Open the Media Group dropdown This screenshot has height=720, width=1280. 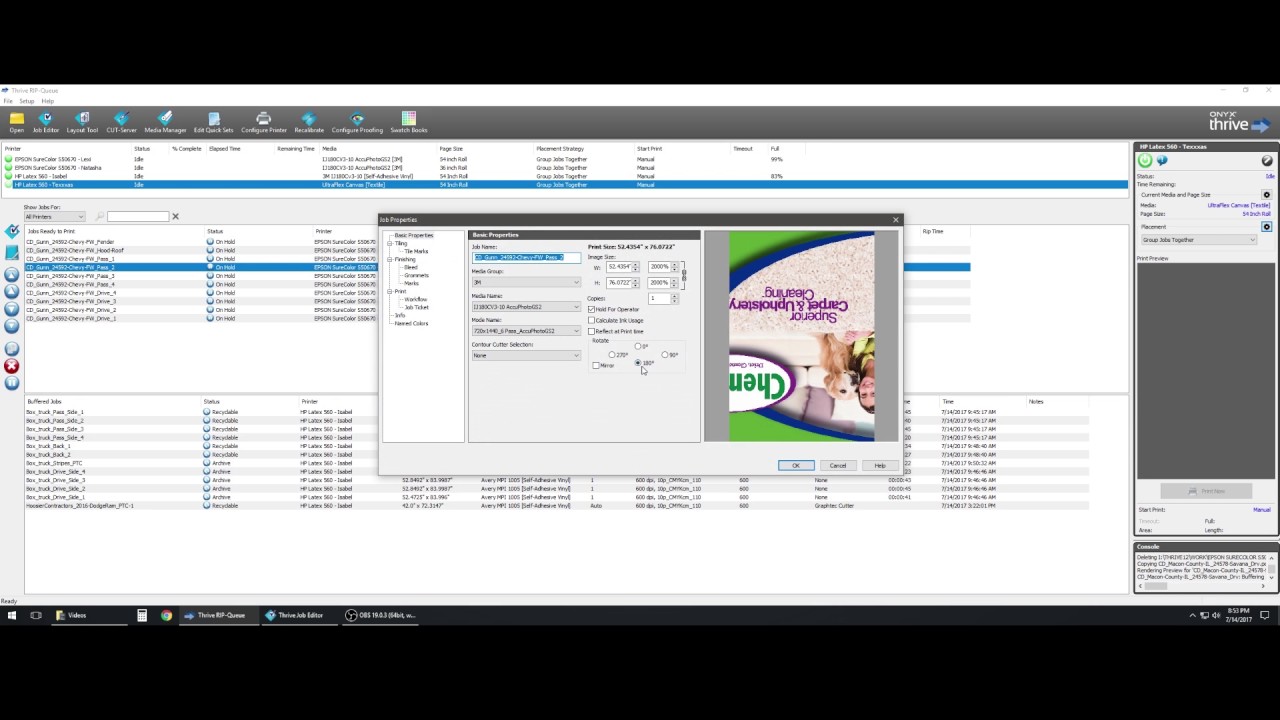tap(526, 282)
